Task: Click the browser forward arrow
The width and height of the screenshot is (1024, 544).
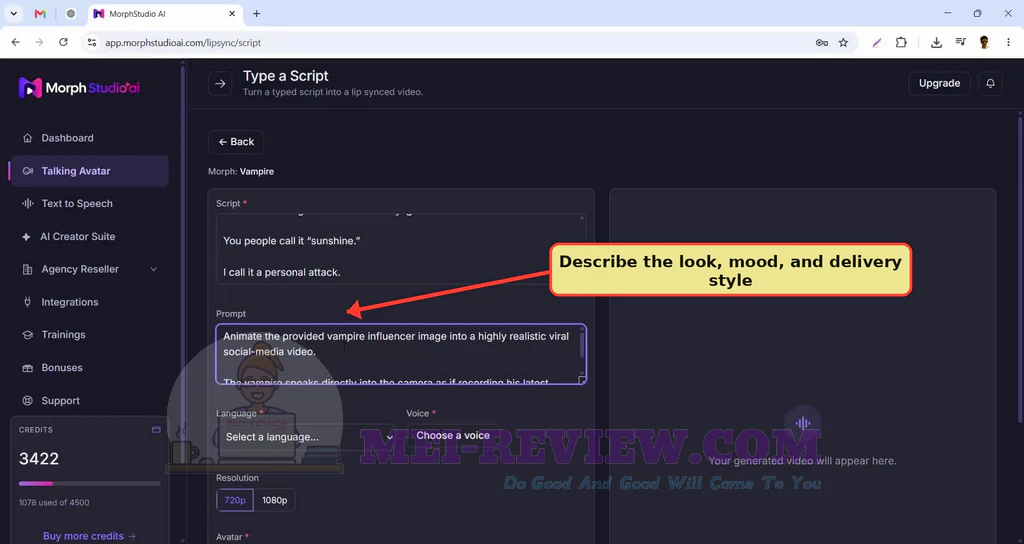Action: (x=39, y=42)
